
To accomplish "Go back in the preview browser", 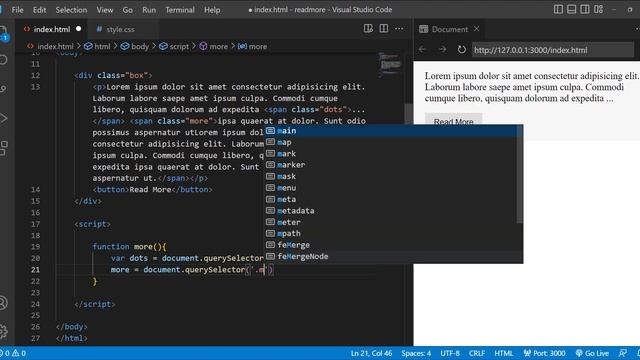I will pos(422,49).
